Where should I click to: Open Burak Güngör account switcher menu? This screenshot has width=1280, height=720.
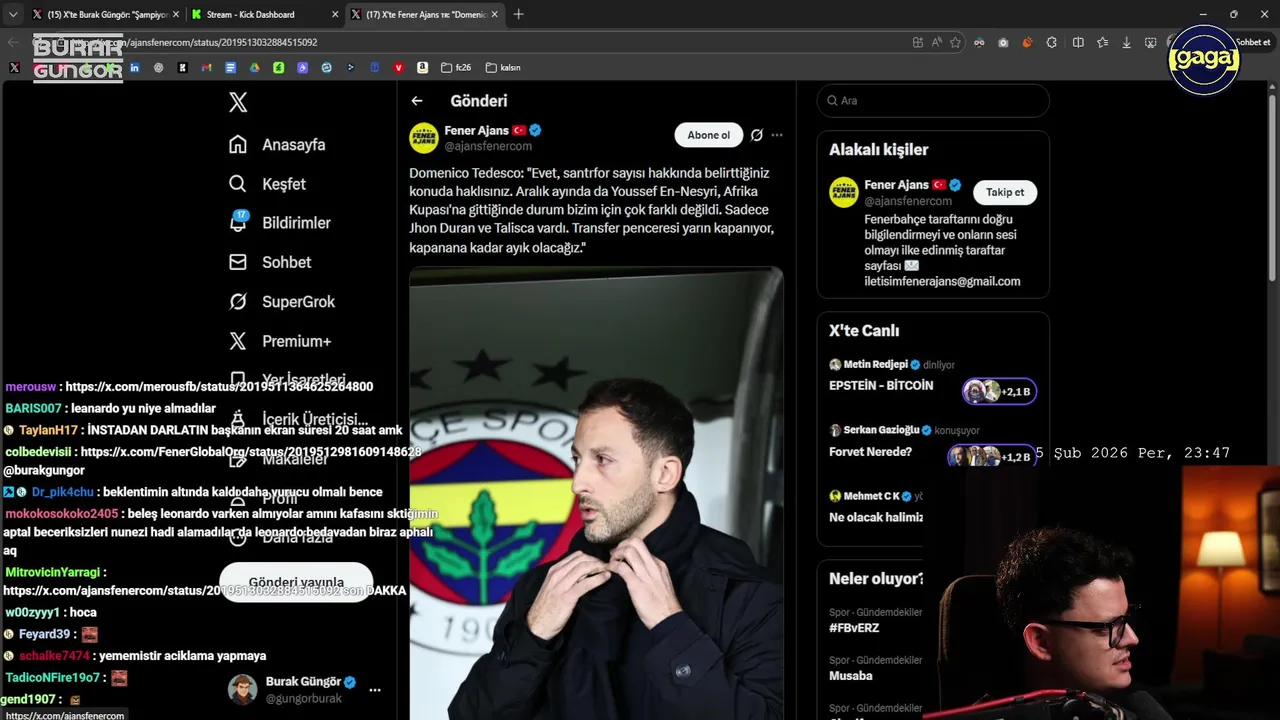click(x=304, y=690)
